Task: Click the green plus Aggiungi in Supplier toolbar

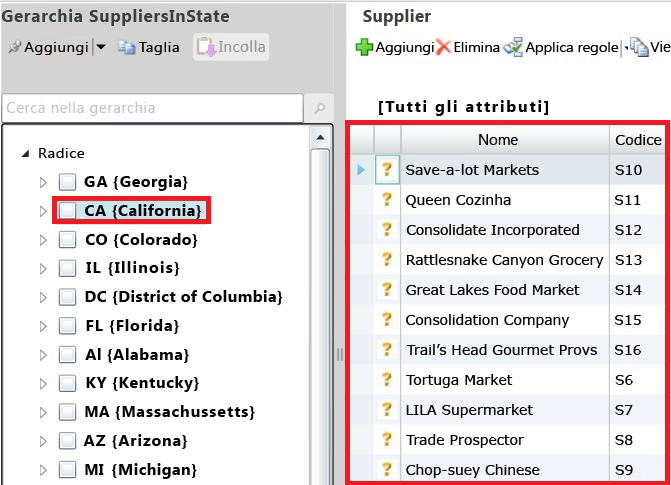Action: click(395, 47)
